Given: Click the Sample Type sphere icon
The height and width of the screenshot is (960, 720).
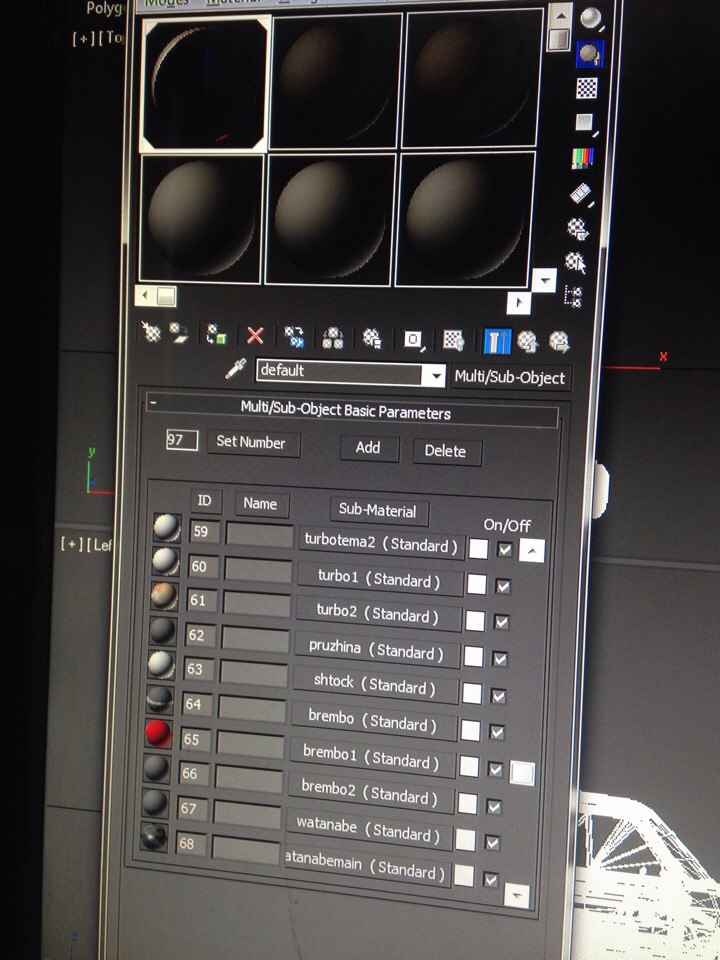Looking at the screenshot, I should [590, 18].
